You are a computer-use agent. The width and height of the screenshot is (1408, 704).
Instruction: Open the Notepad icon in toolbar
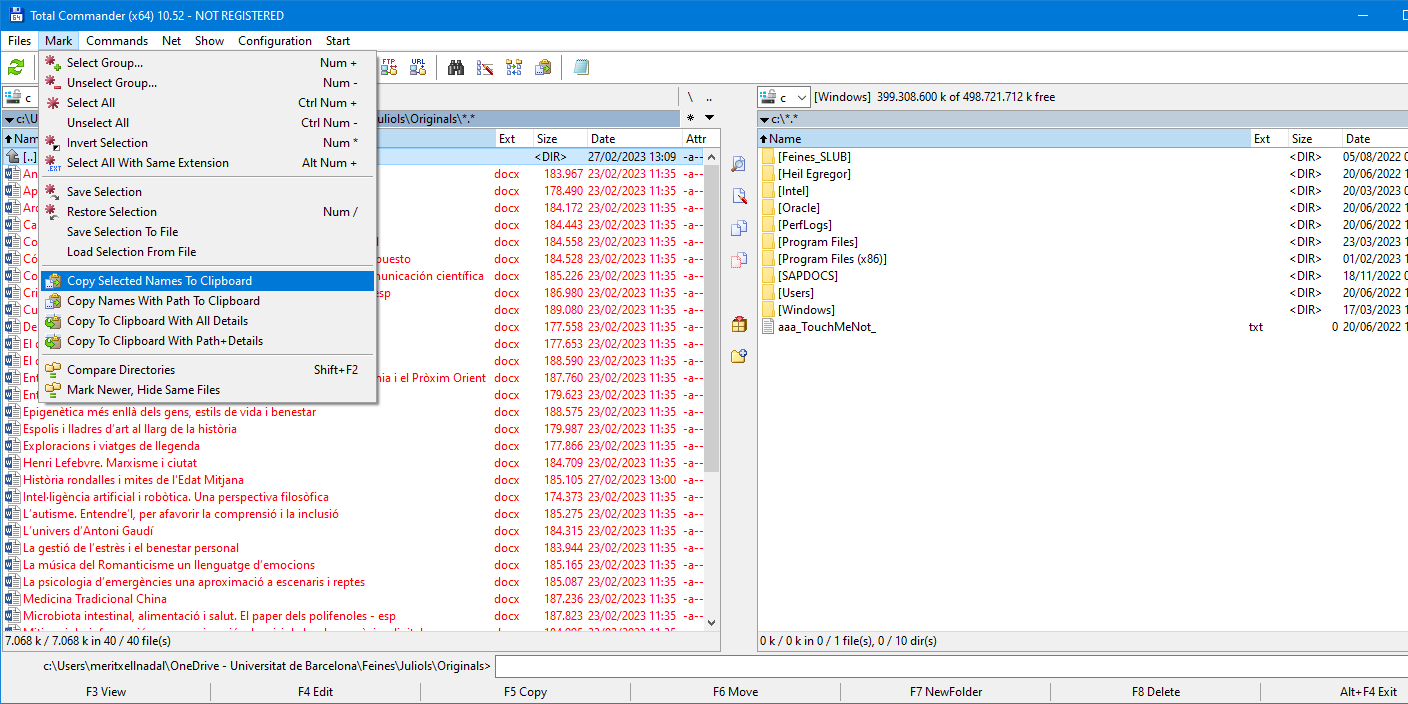point(581,68)
